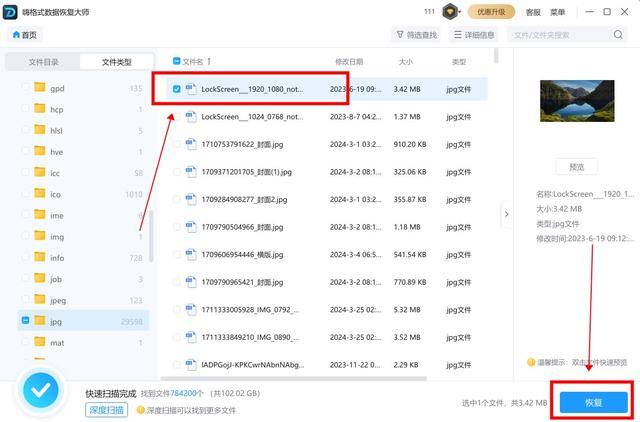Sort by the 大小 column header
The image size is (640, 422).
pos(405,62)
